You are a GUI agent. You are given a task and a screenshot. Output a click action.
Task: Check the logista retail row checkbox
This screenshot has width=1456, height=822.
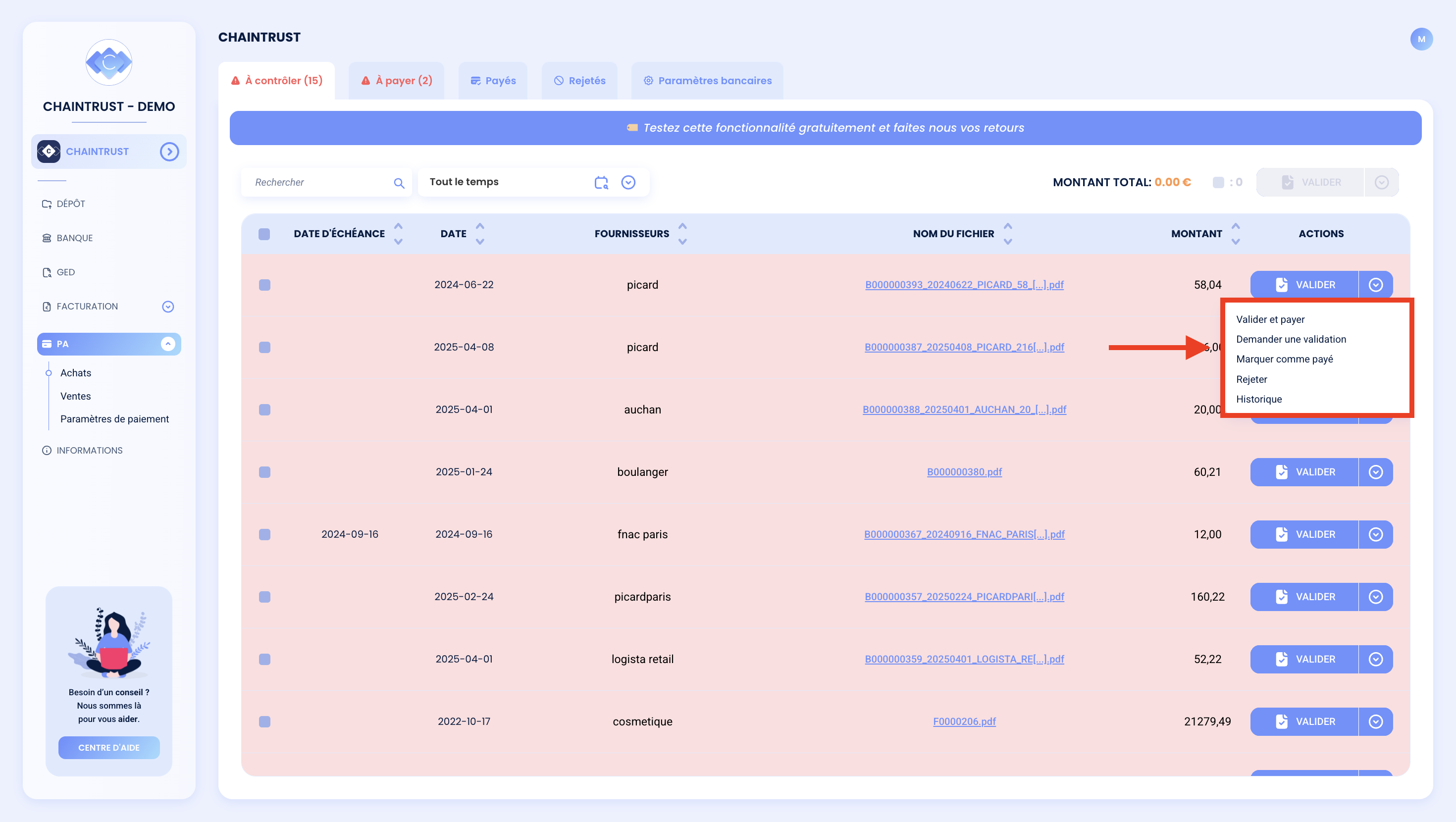pyautogui.click(x=264, y=659)
